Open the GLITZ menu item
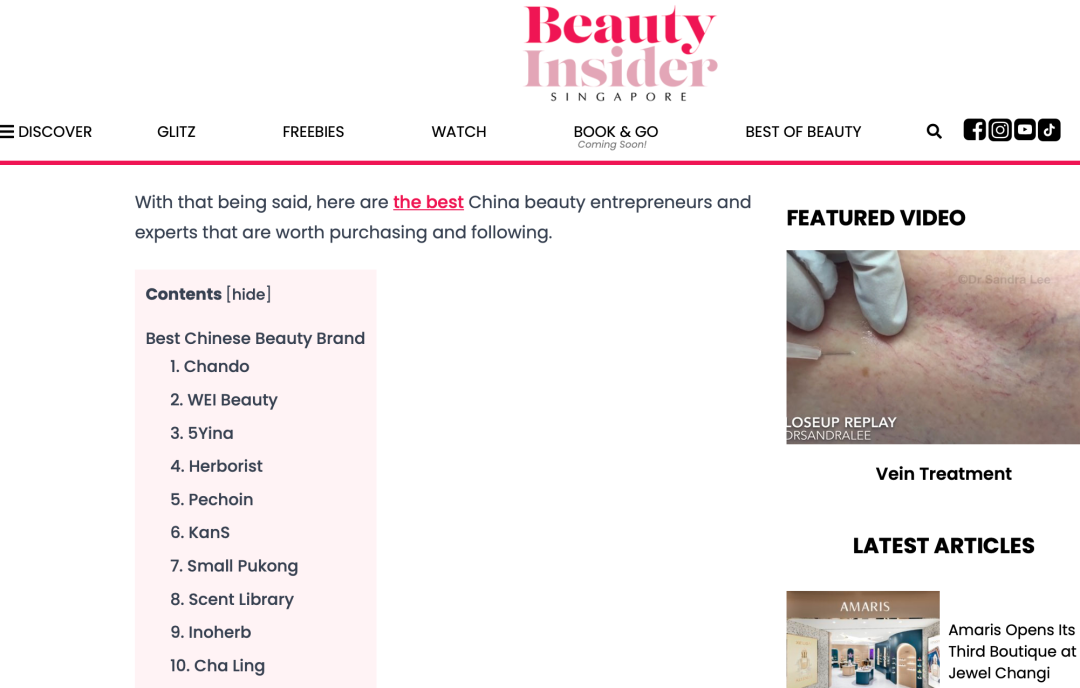 click(176, 132)
